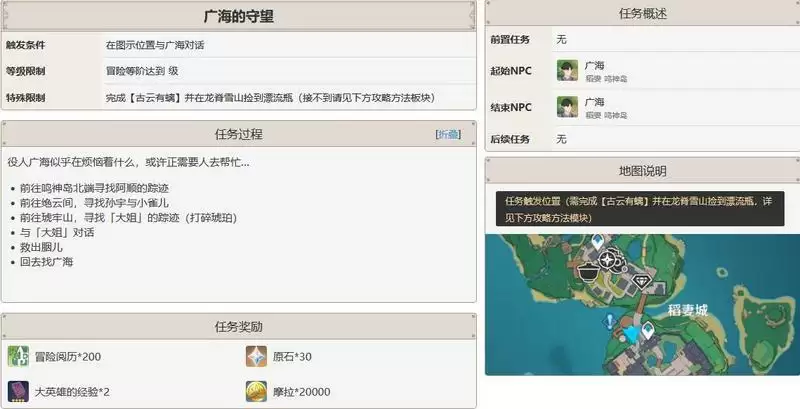The width and height of the screenshot is (800, 409).
Task: Click the 冒险阅历 reward icon
Action: [18, 356]
